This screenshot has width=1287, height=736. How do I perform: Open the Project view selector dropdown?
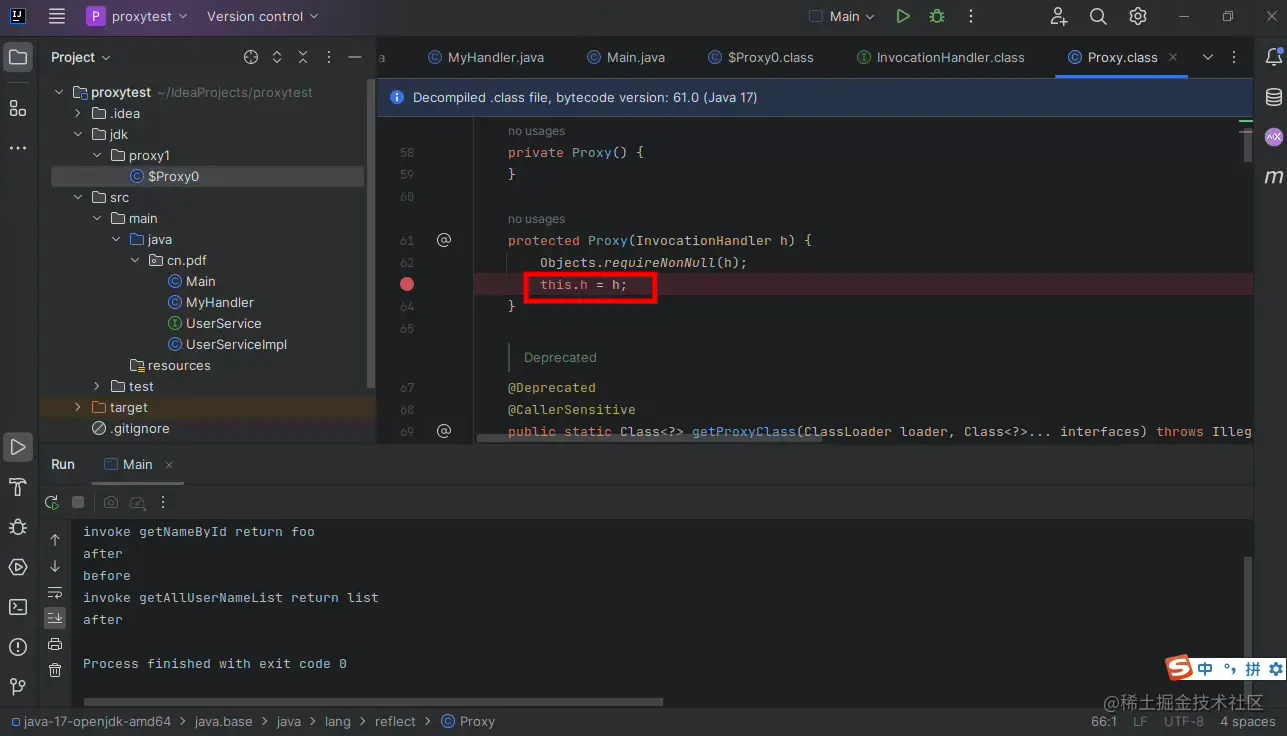click(81, 57)
